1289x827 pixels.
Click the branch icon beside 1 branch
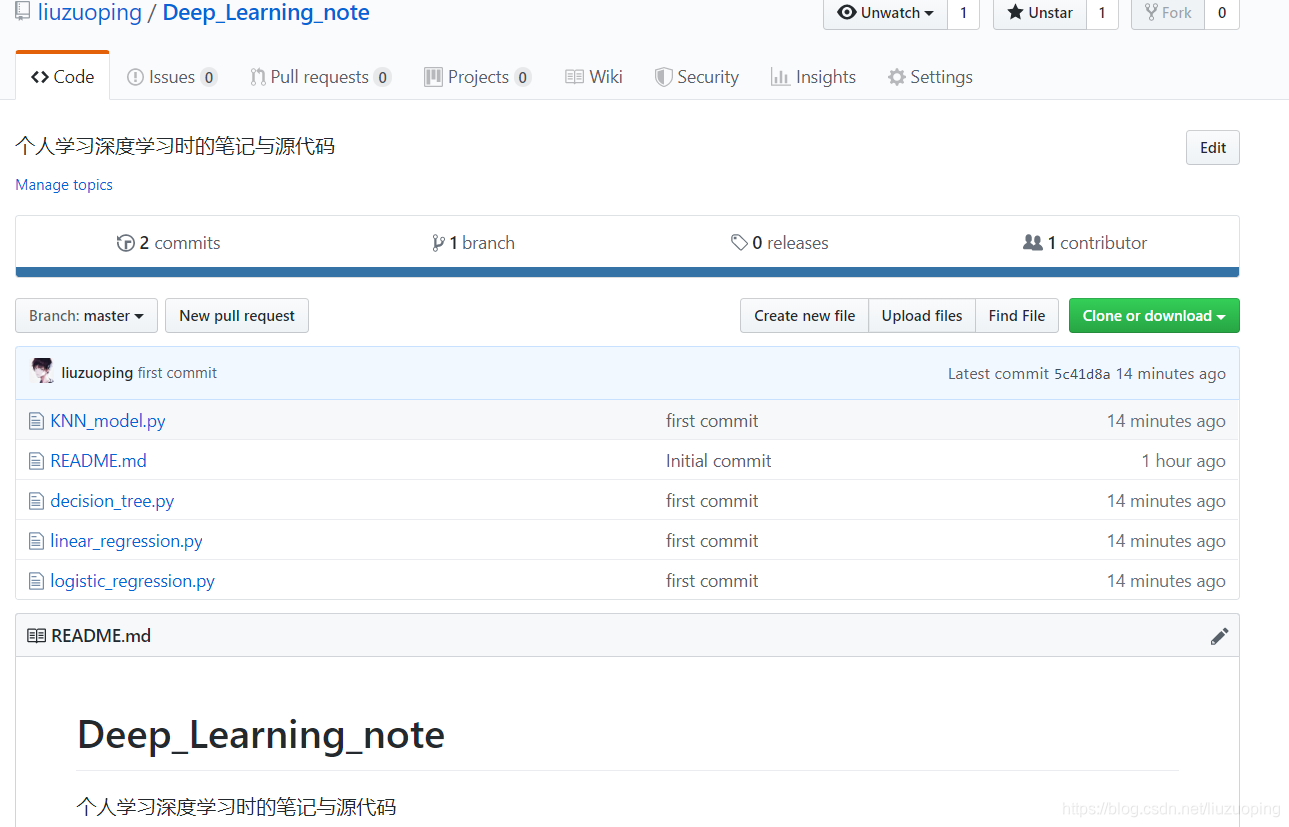point(438,243)
